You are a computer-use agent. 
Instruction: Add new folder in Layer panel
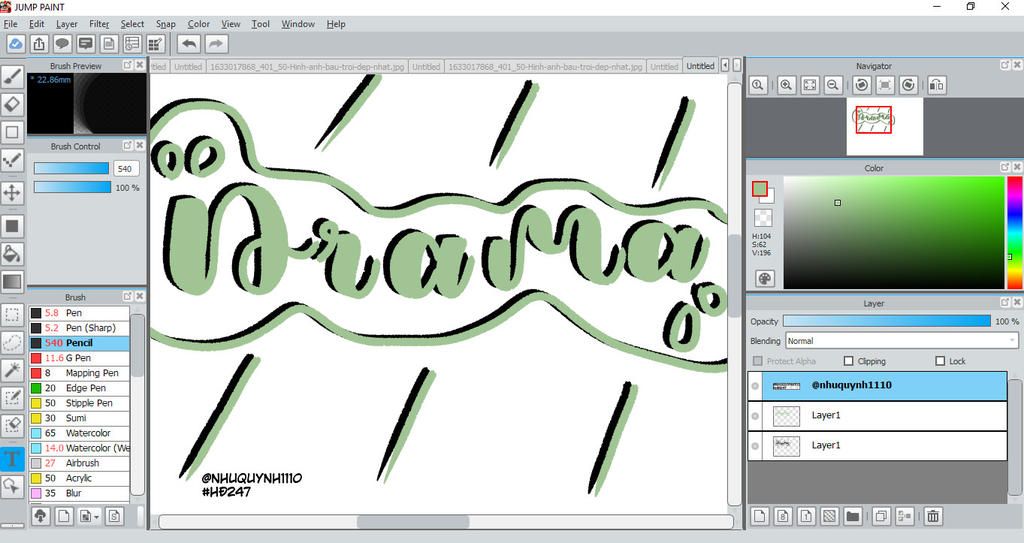[852, 516]
